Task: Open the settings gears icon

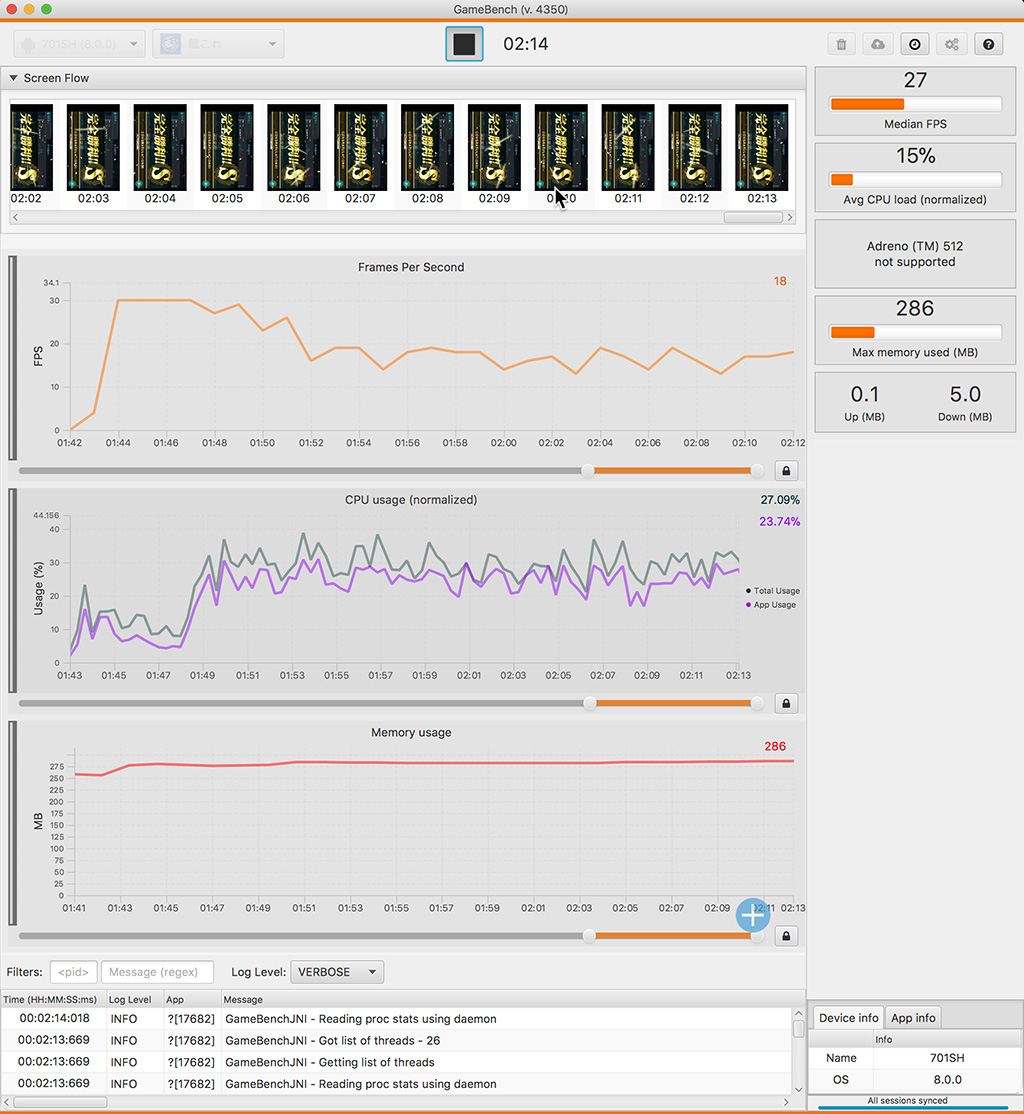Action: point(951,44)
